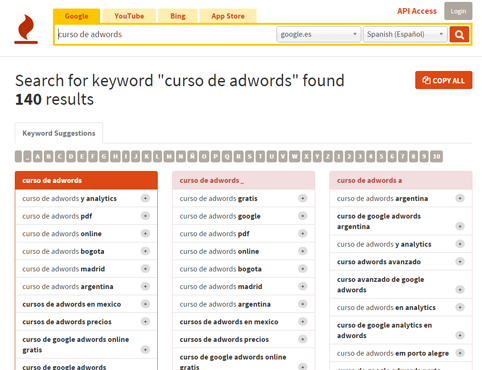Click the 'curso de adwords a' column header
482x370 pixels.
(401, 180)
